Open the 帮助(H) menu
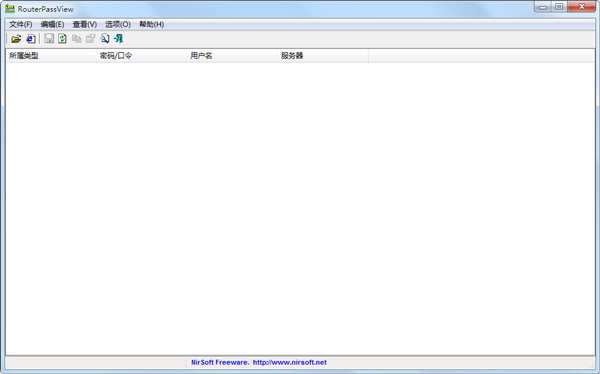600x374 pixels. click(x=152, y=24)
